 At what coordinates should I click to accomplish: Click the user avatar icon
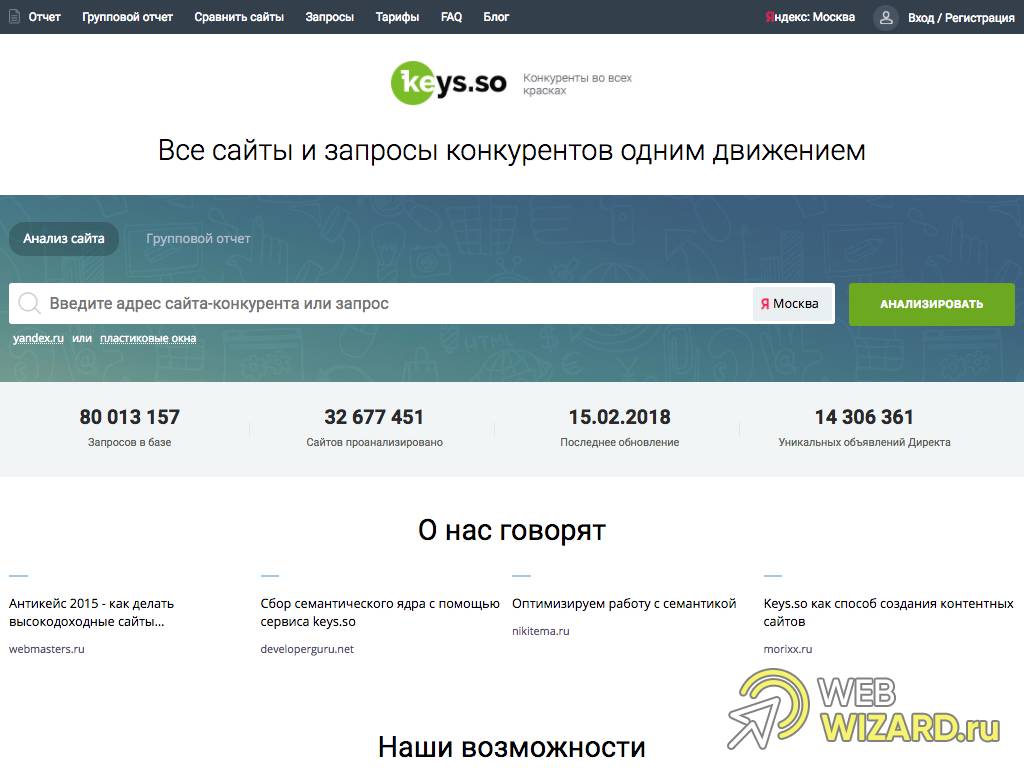click(886, 18)
